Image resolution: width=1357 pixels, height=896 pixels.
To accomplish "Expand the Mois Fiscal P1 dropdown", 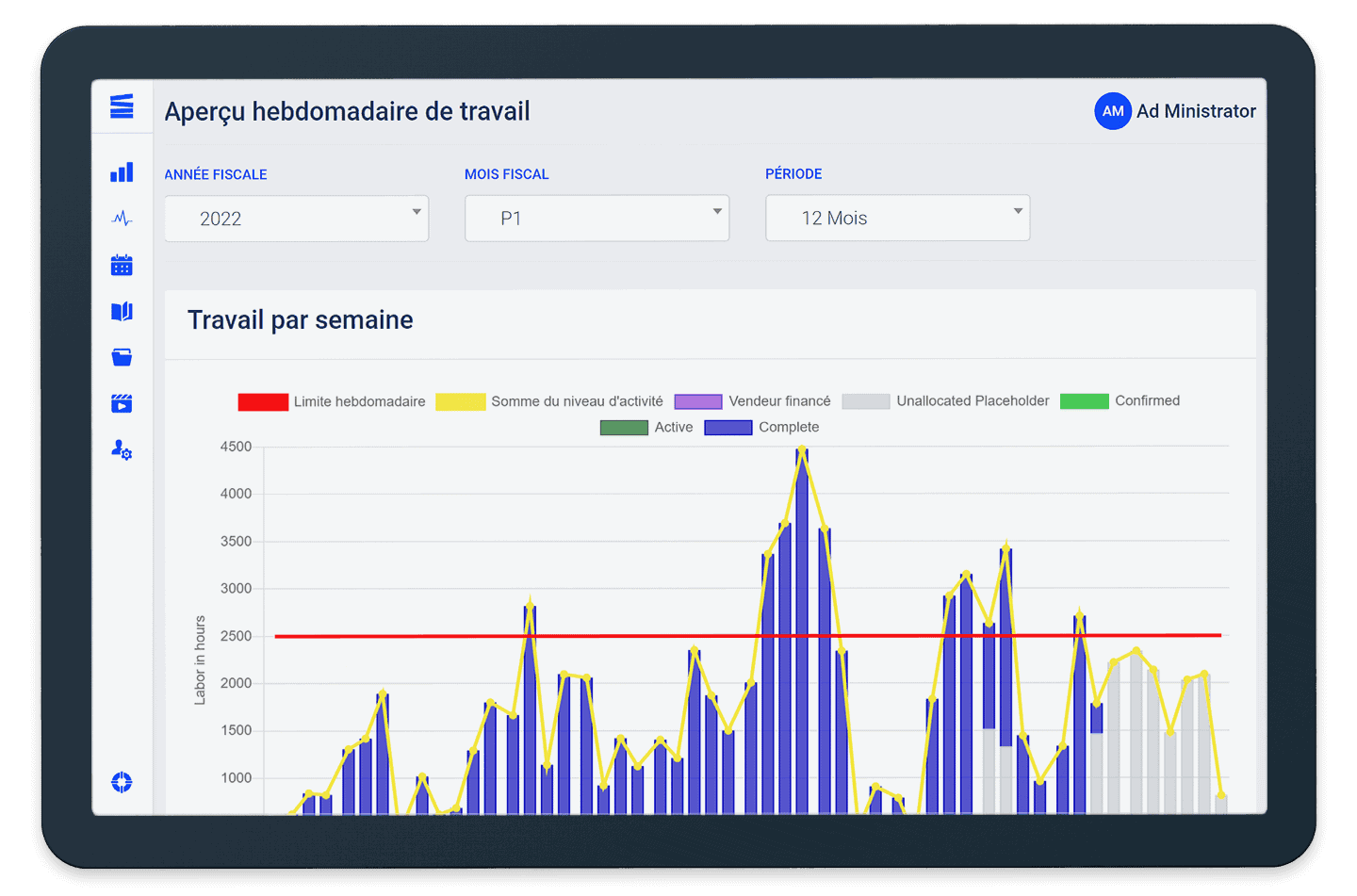I will click(597, 219).
